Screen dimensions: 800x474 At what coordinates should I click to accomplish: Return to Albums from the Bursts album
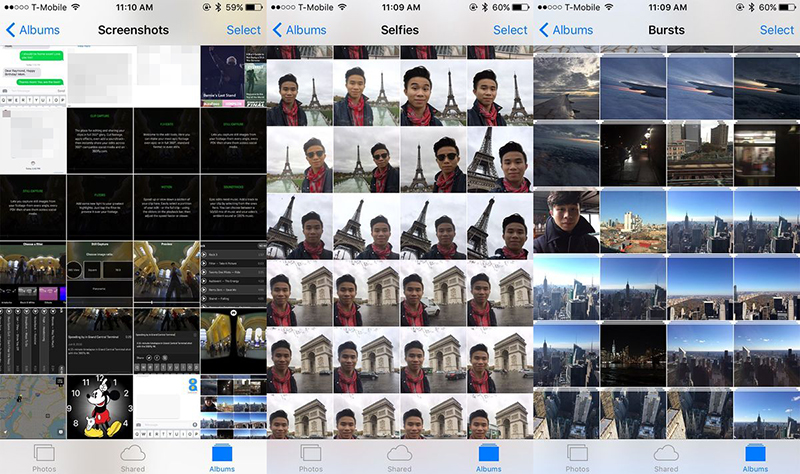pos(566,30)
